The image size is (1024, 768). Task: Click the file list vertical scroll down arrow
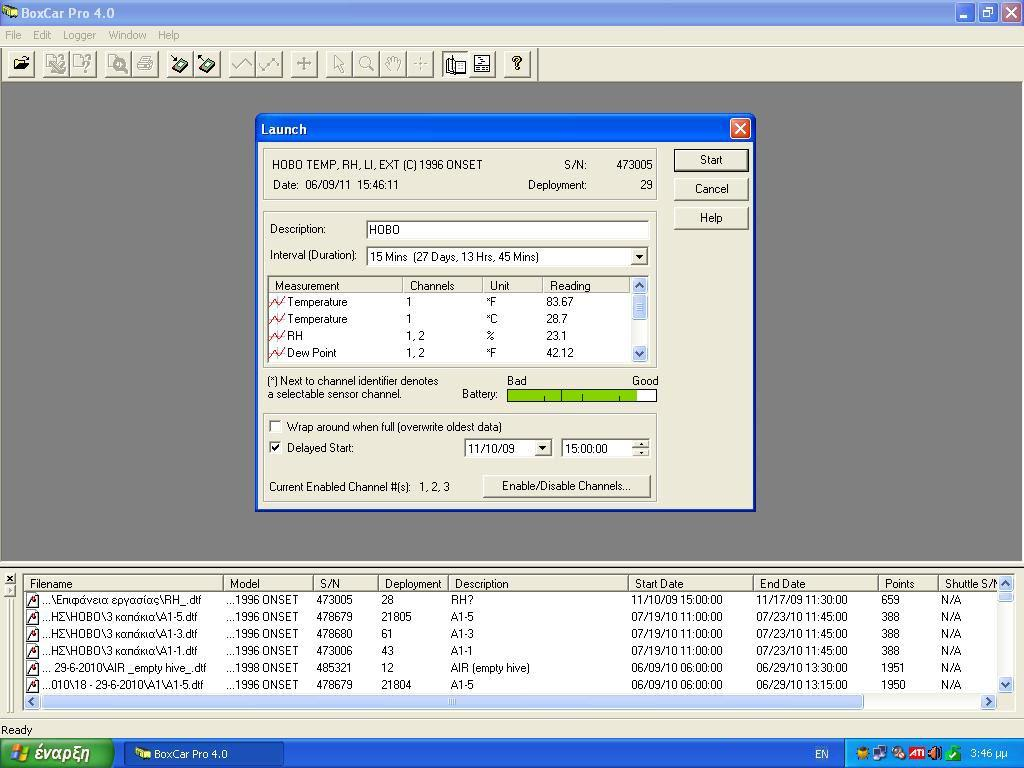[1005, 685]
